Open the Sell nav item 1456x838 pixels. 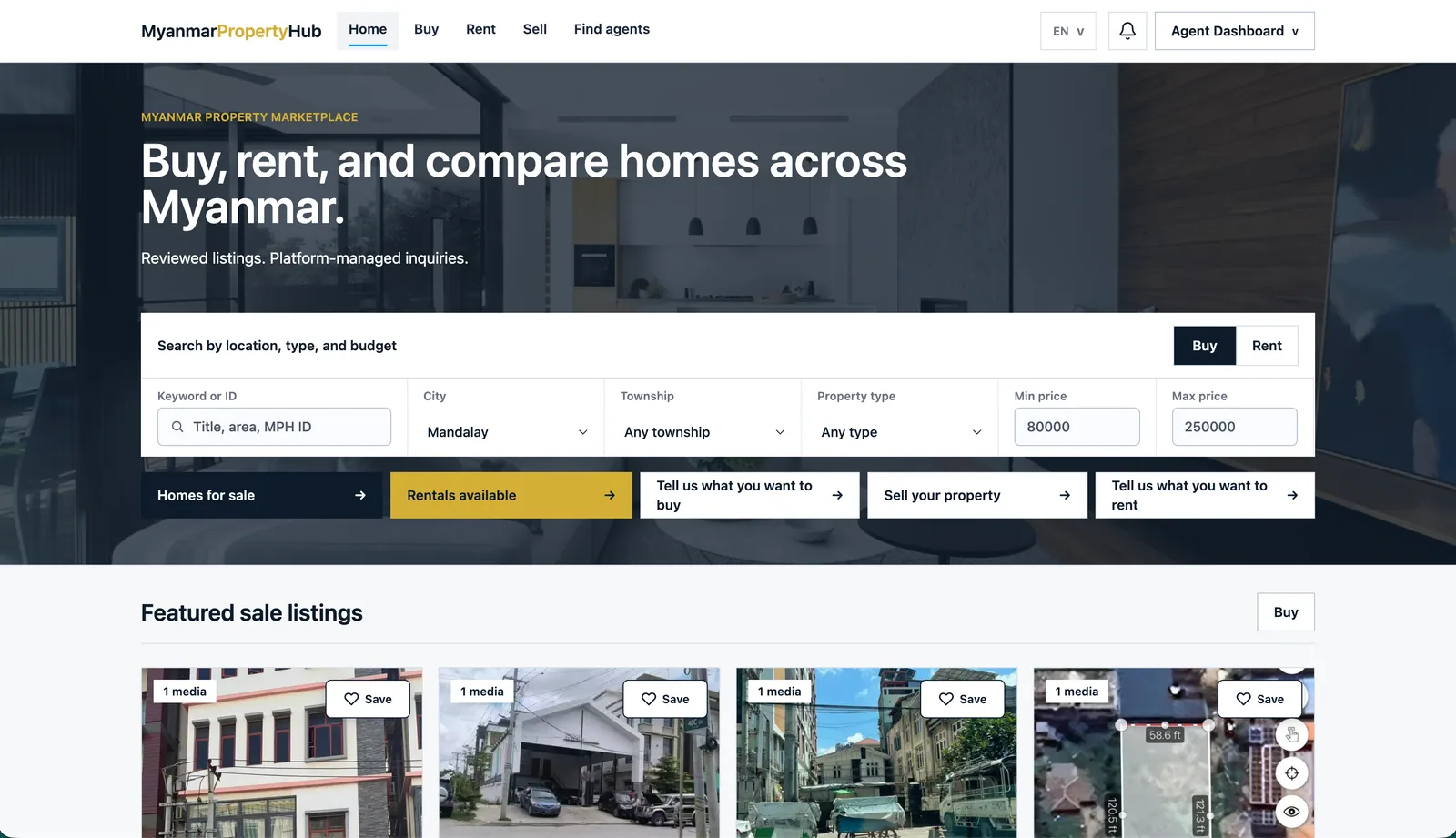(535, 29)
